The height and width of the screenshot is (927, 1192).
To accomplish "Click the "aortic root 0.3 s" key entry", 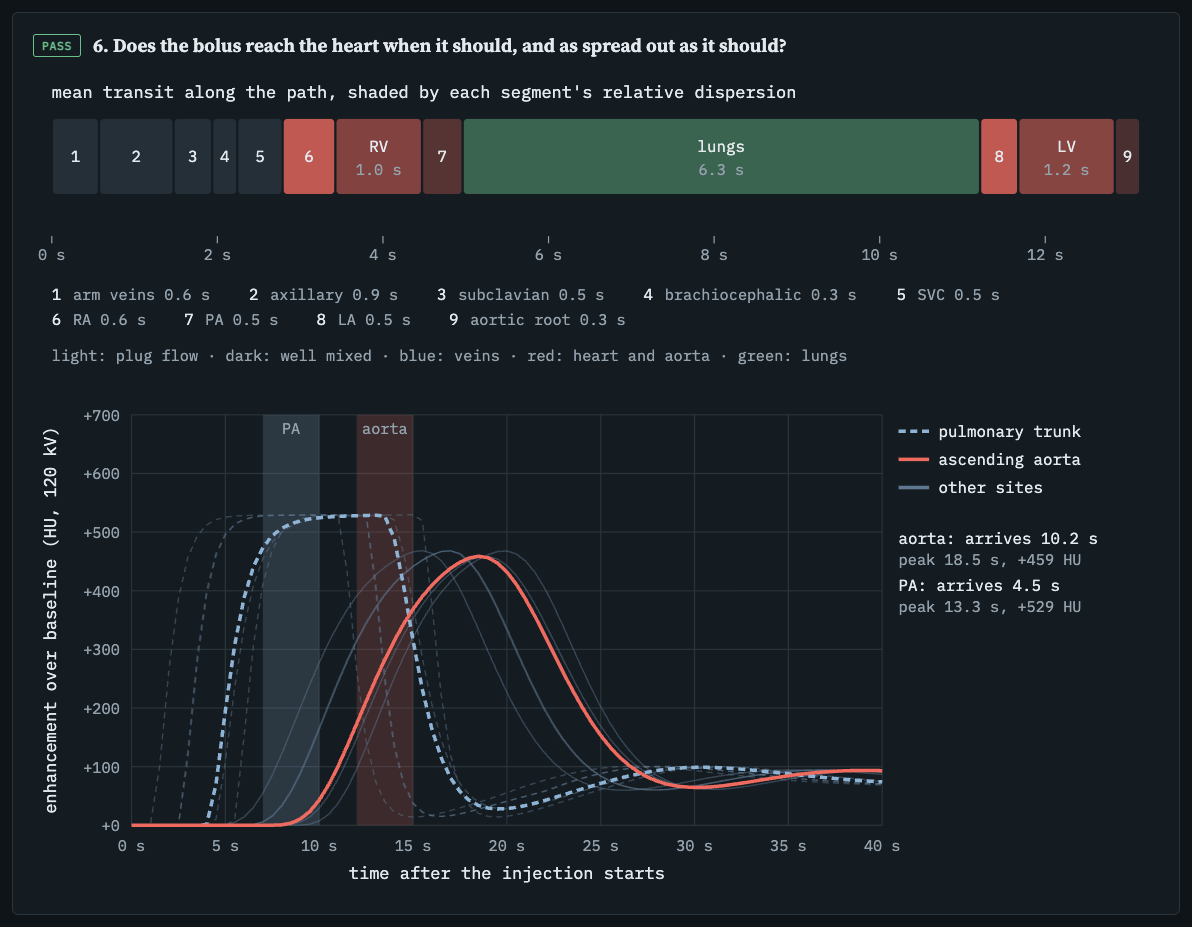I will (537, 320).
